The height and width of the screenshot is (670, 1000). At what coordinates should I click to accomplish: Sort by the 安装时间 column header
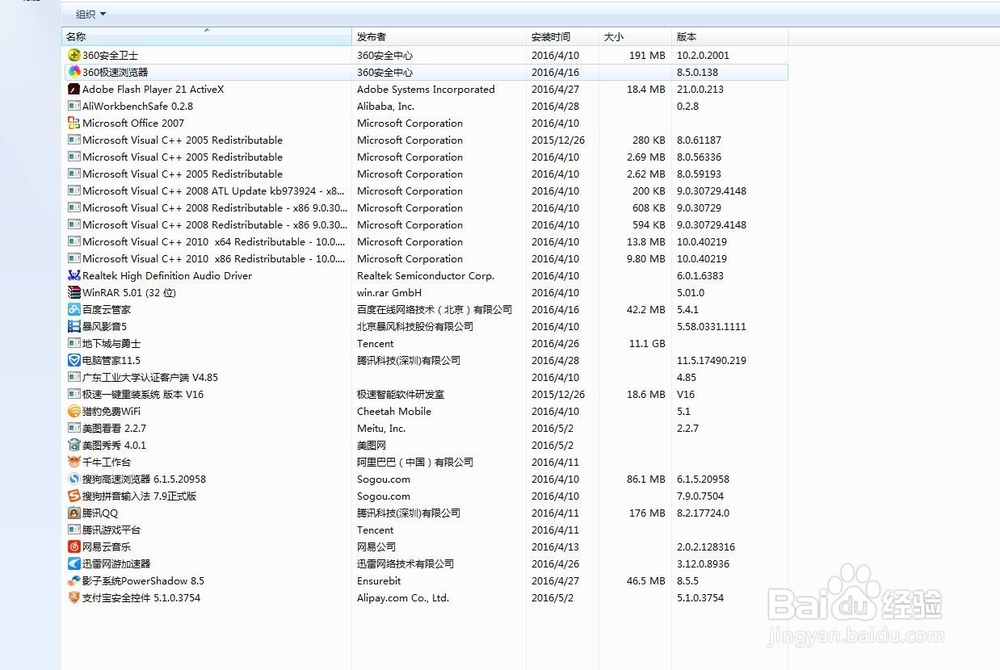[562, 37]
